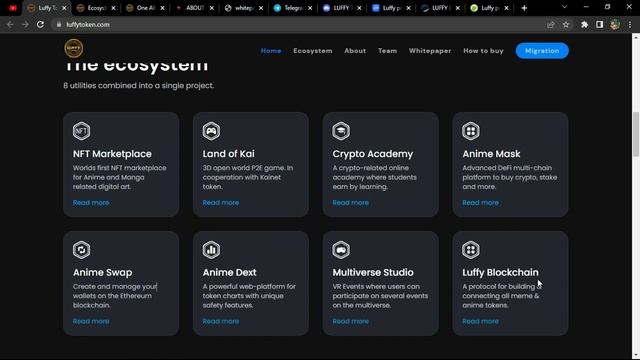Viewport: 640px width, 360px height.
Task: Click the Anime Swap card title
Action: [102, 272]
